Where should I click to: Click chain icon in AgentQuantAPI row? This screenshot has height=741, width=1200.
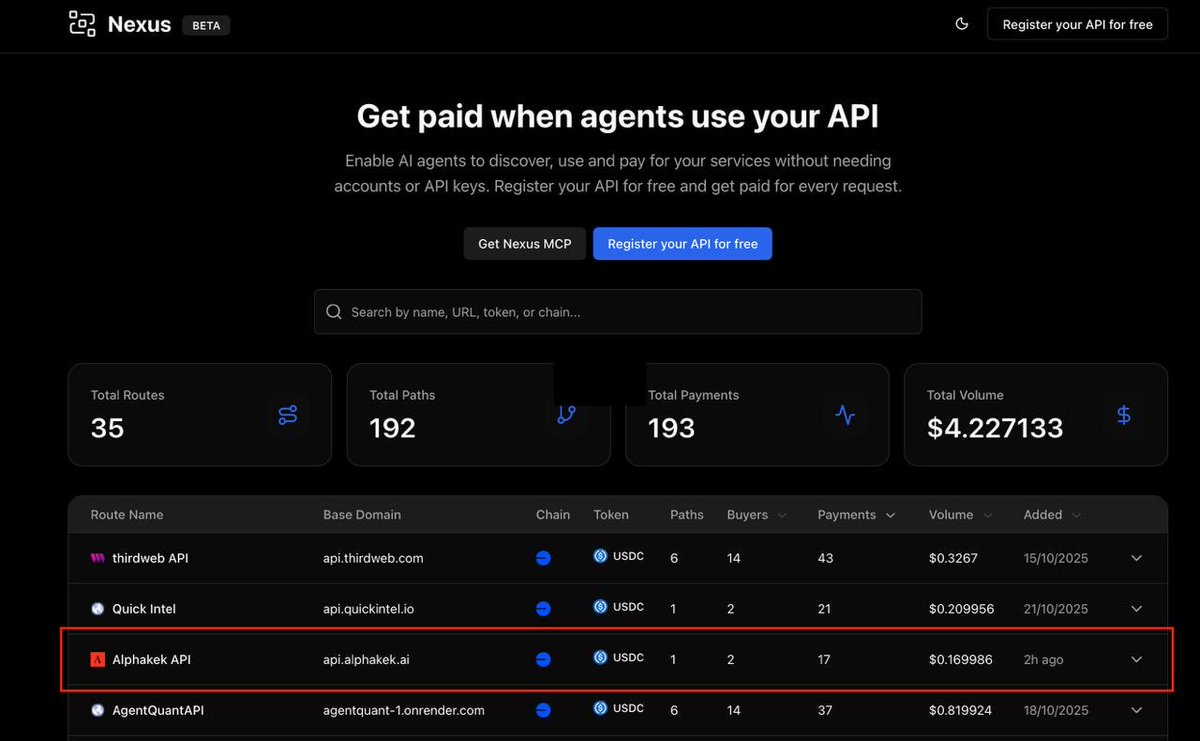click(x=544, y=710)
